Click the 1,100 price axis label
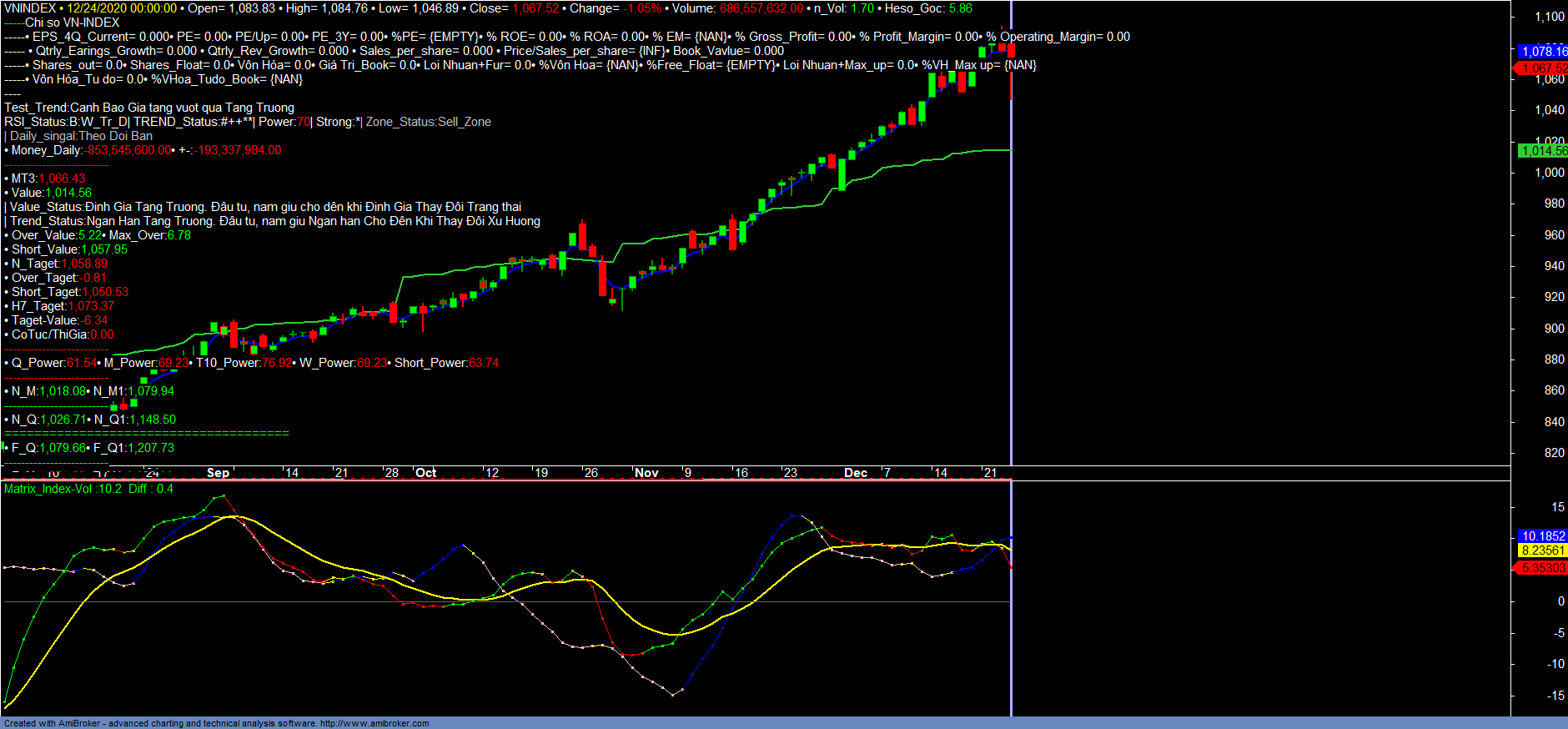 pyautogui.click(x=1550, y=17)
